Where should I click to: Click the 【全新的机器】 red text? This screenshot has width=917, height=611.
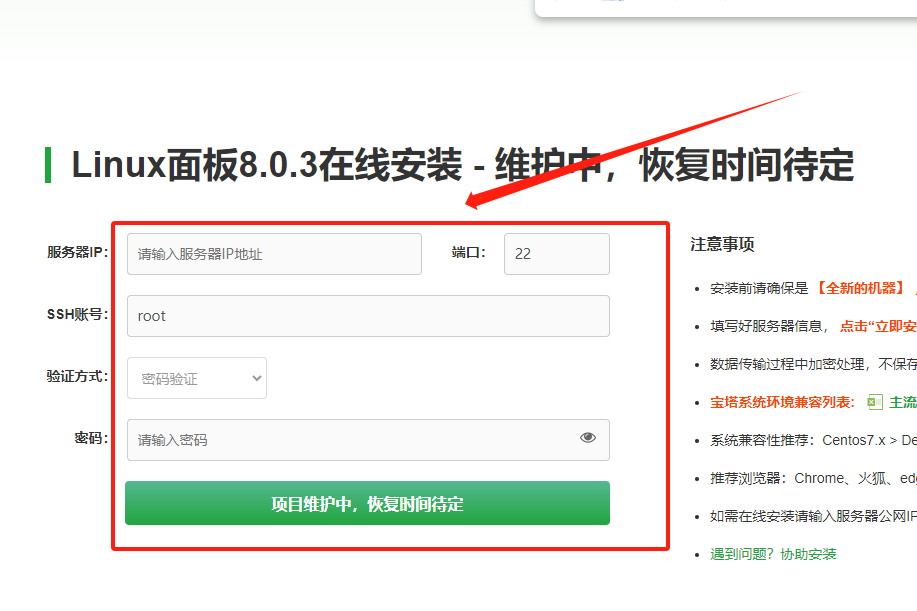point(860,288)
